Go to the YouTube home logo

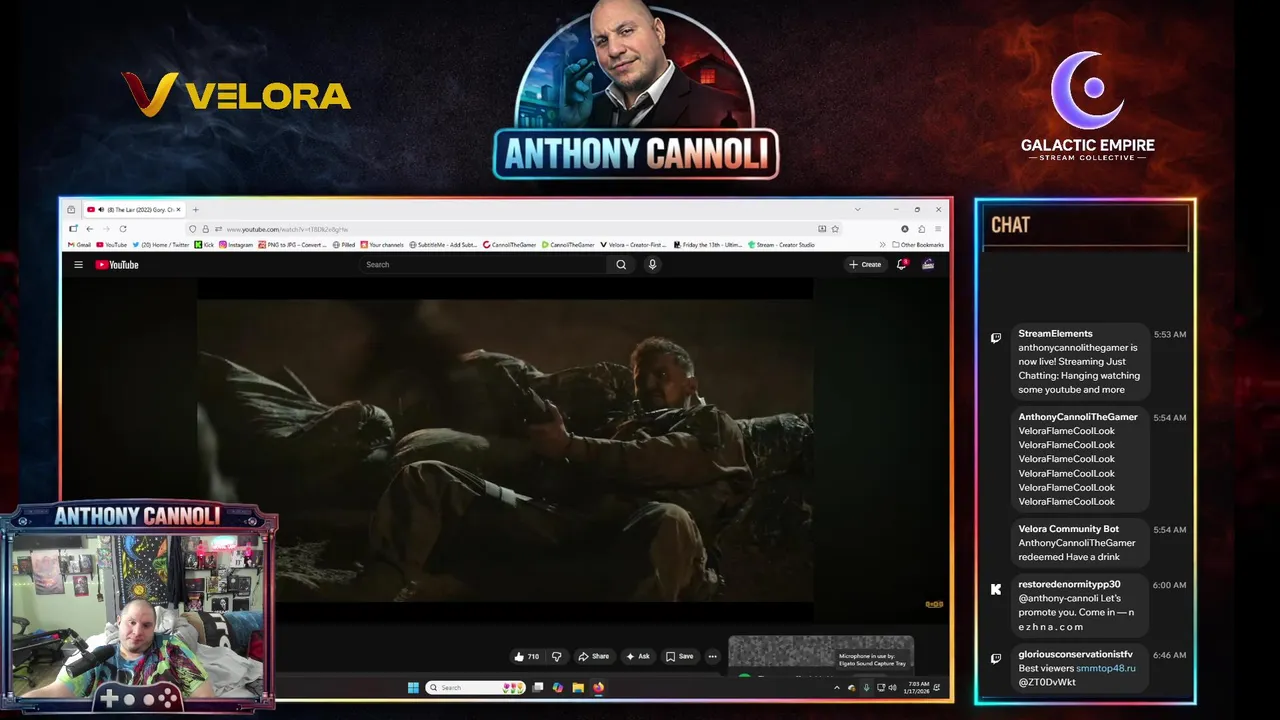117,265
